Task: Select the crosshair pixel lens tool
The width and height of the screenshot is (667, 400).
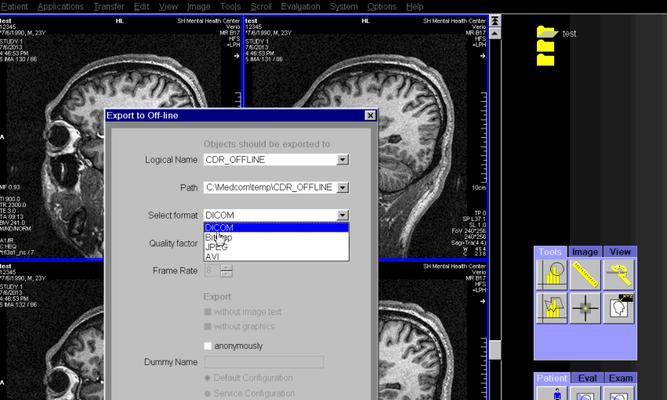Action: 585,308
